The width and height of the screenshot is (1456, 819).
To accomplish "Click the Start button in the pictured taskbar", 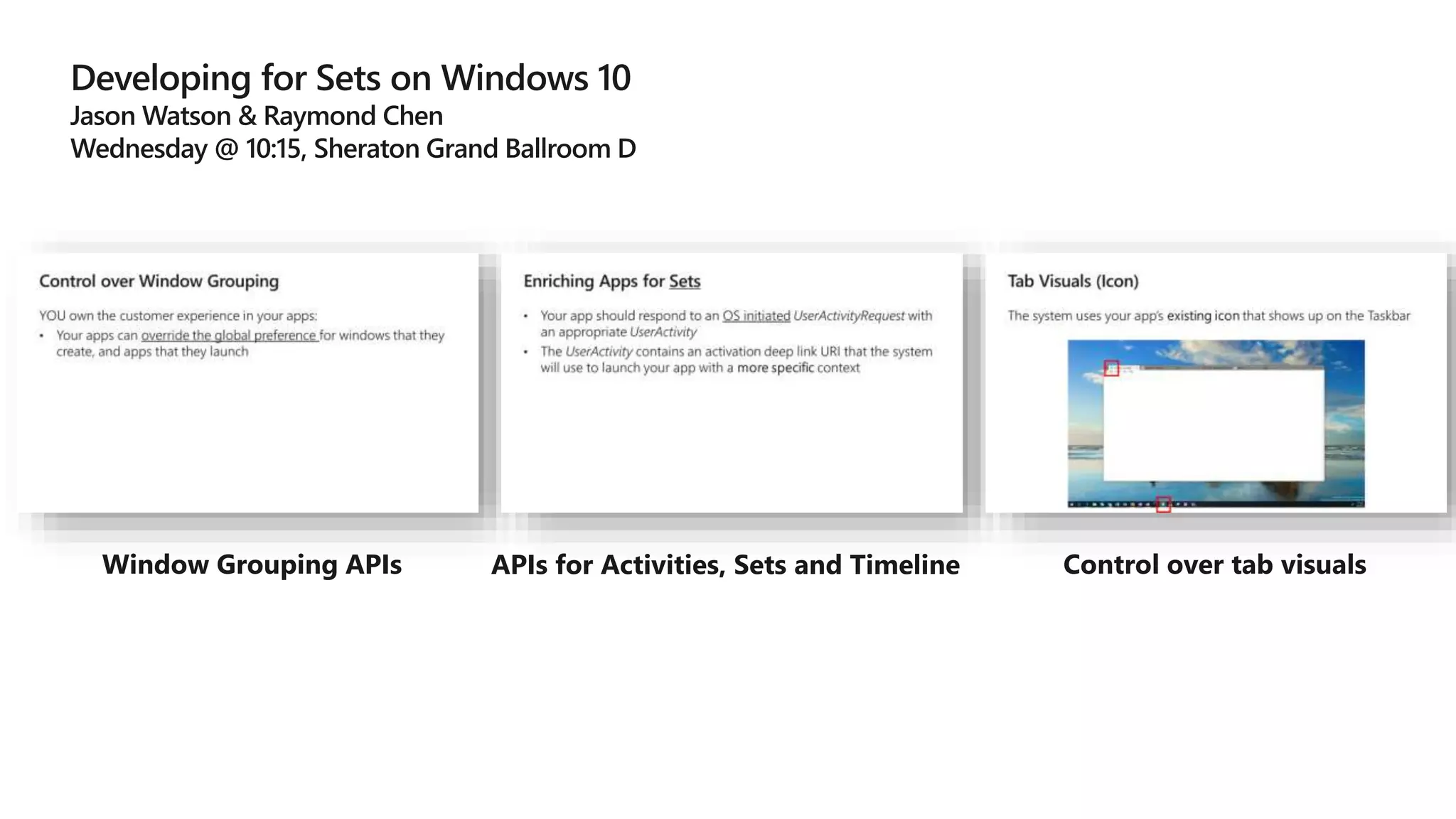I will (x=1072, y=504).
